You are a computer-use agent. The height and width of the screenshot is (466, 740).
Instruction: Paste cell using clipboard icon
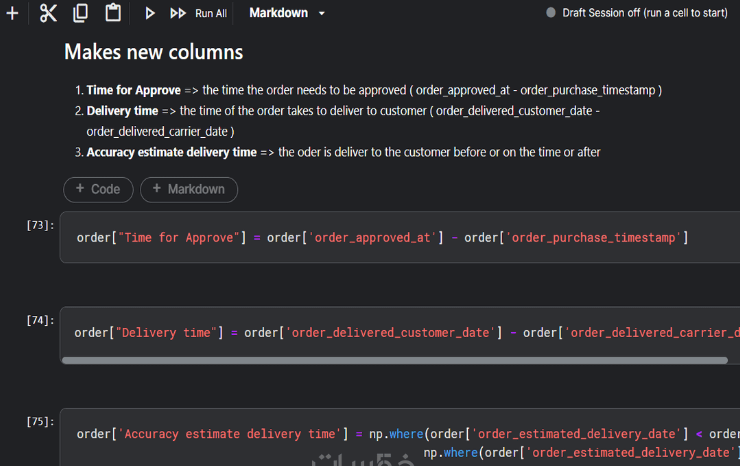point(113,13)
